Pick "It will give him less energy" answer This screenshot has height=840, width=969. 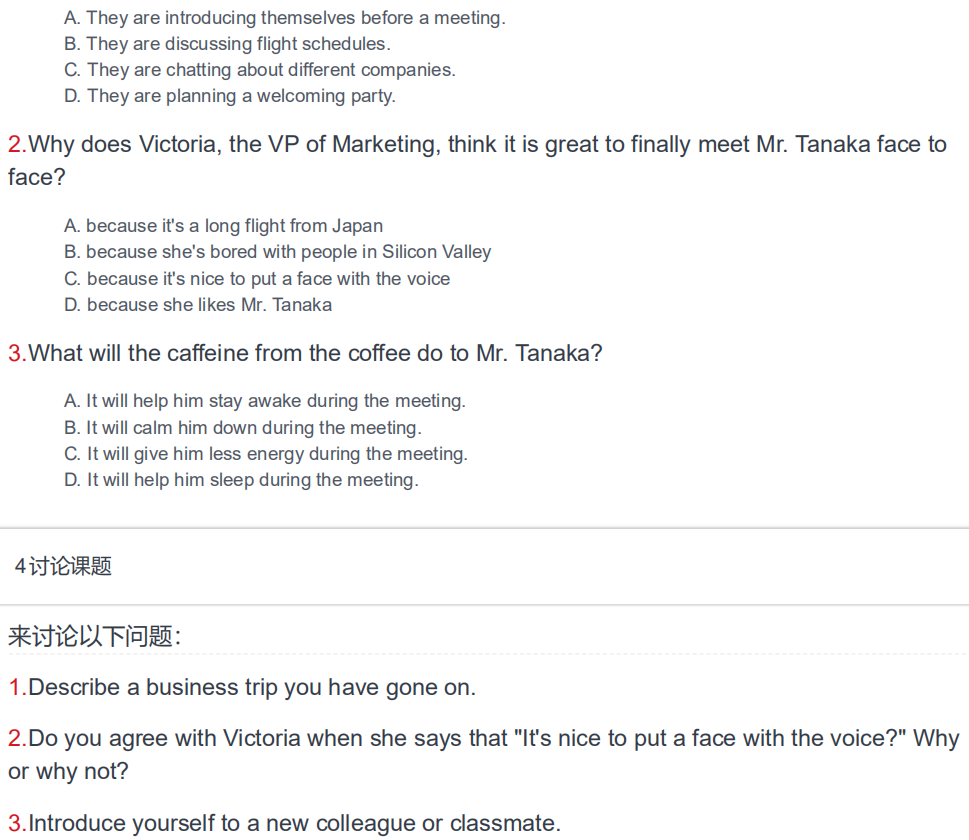(266, 454)
